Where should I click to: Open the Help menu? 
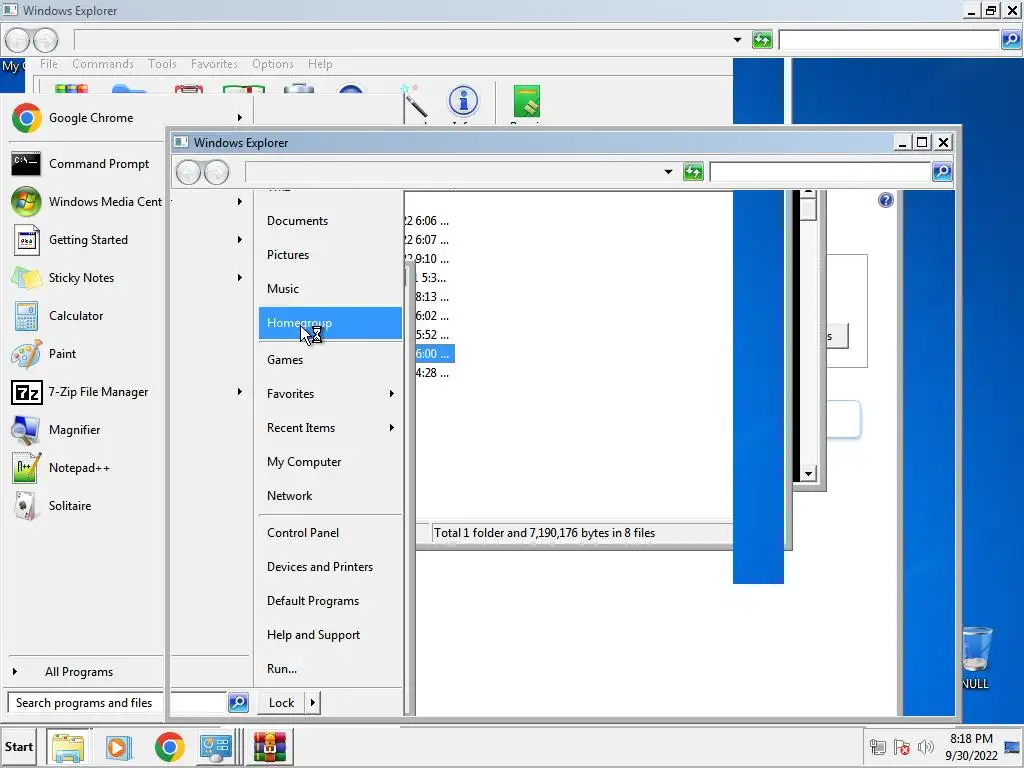[320, 64]
